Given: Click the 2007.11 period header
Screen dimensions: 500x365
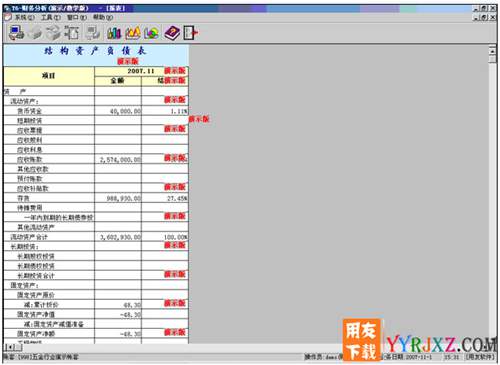Looking at the screenshot, I should pyautogui.click(x=141, y=71).
